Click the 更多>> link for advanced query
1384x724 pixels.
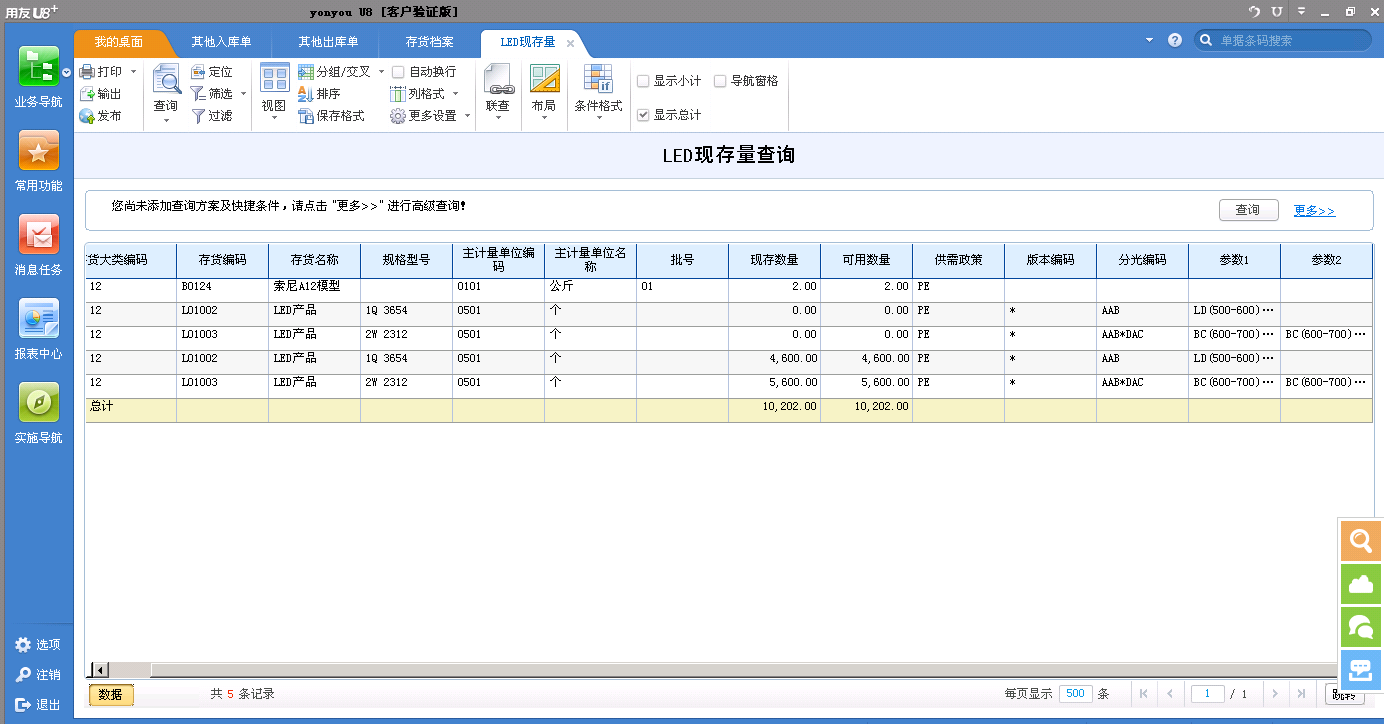(1312, 210)
